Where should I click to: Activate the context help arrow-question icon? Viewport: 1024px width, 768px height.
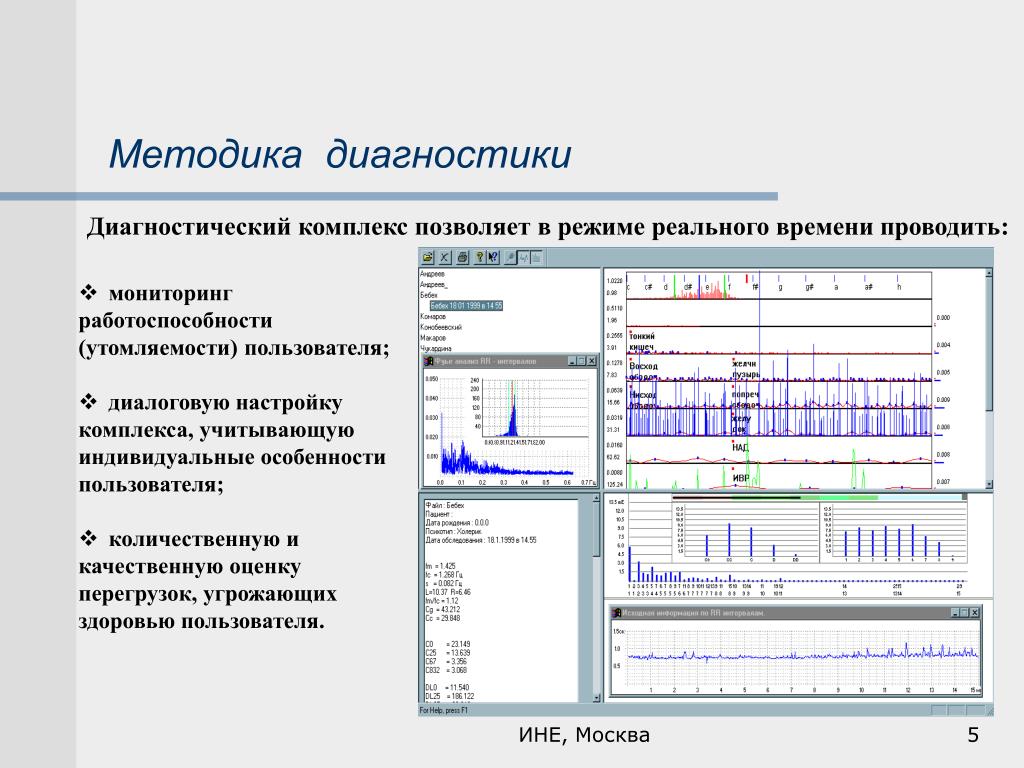coord(493,257)
